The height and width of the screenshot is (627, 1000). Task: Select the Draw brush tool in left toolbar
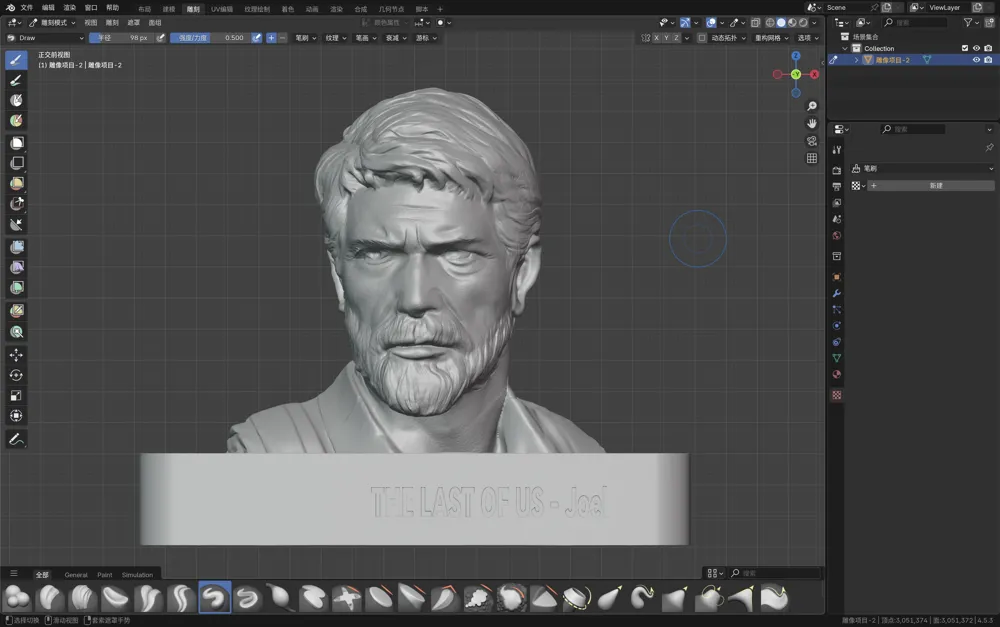[17, 60]
